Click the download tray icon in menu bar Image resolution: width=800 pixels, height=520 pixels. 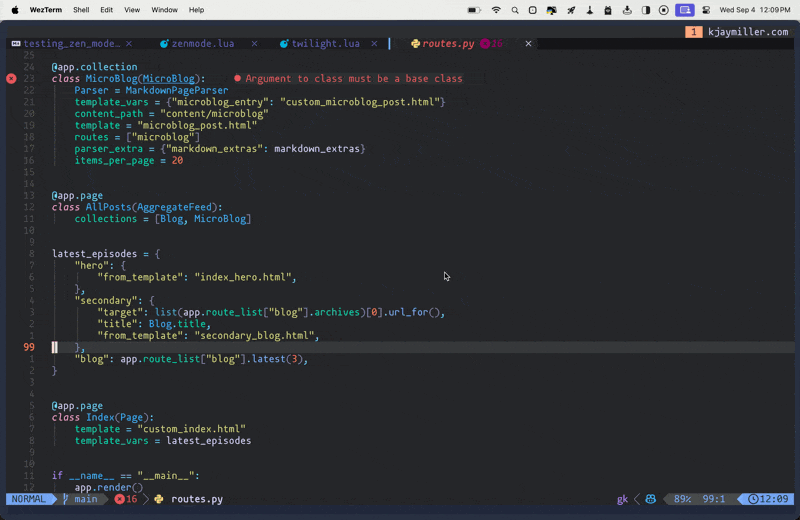click(627, 10)
